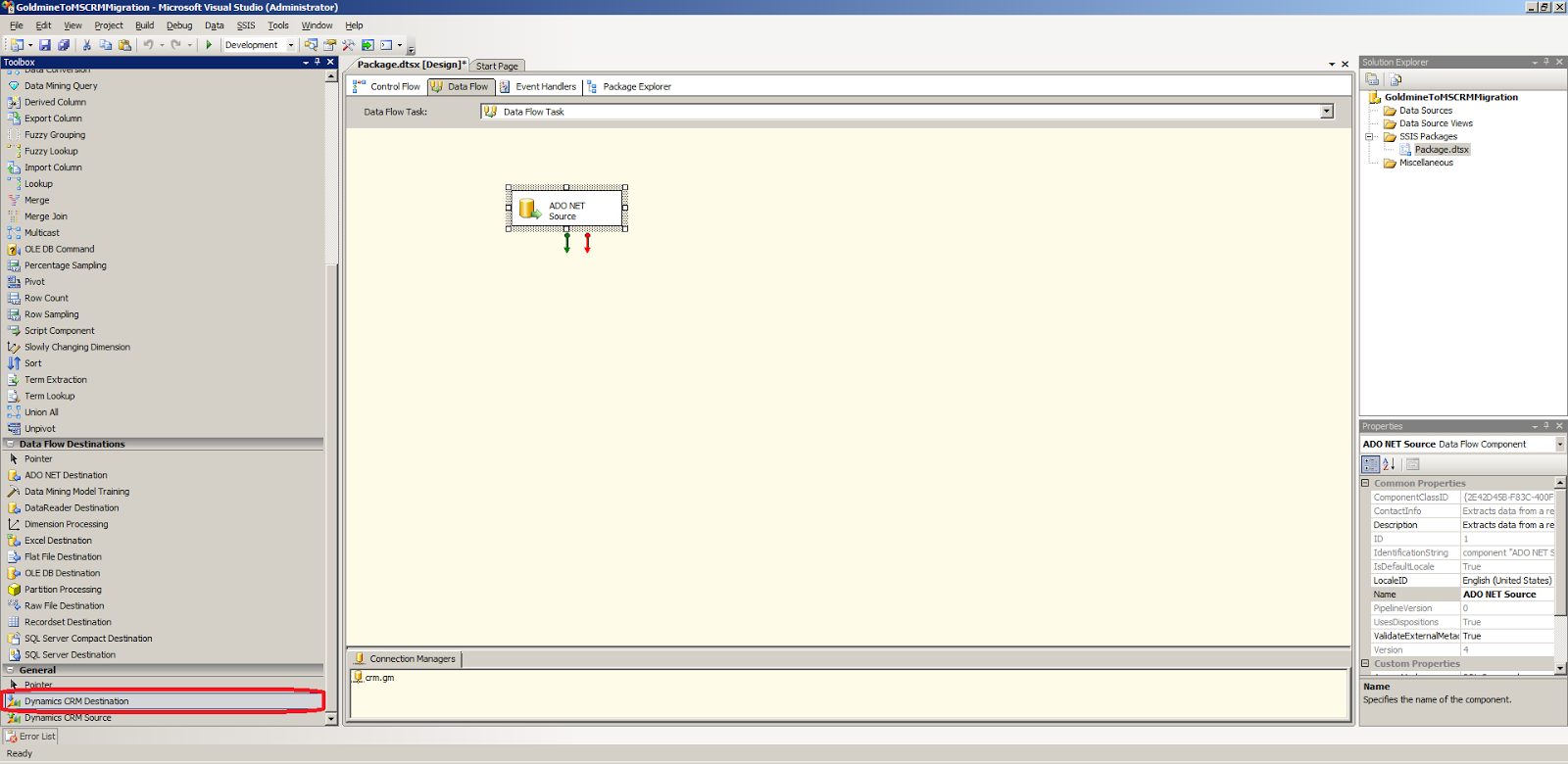
Task: Toggle auto-hide pin on Properties panel
Action: [1546, 426]
